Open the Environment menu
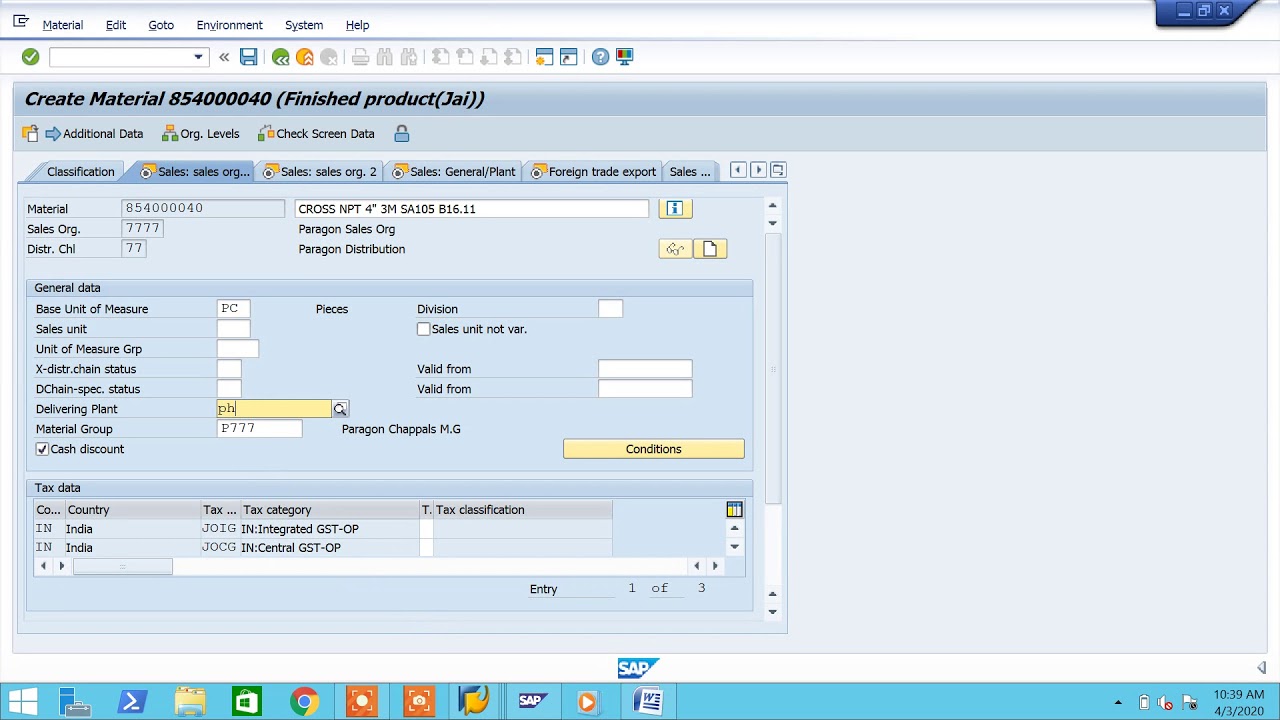 [229, 25]
